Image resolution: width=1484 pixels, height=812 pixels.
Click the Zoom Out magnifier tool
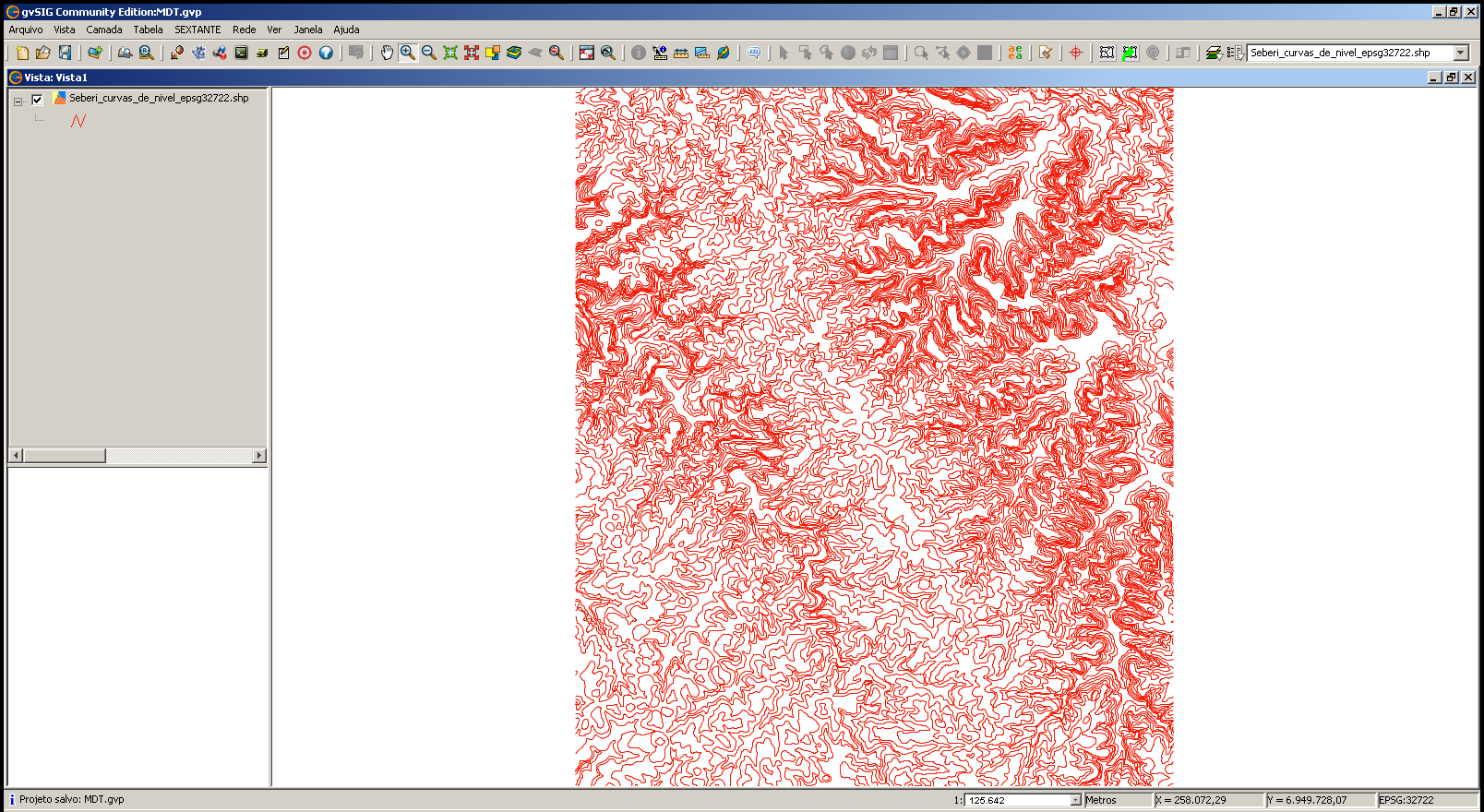(x=429, y=53)
